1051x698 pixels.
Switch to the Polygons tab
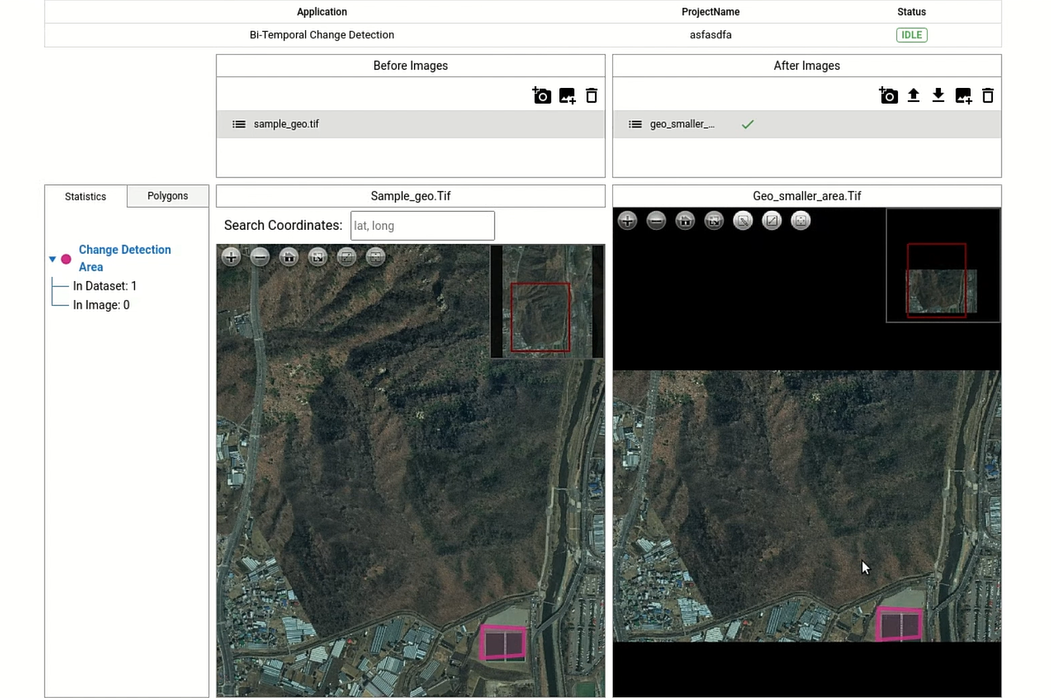(x=167, y=196)
